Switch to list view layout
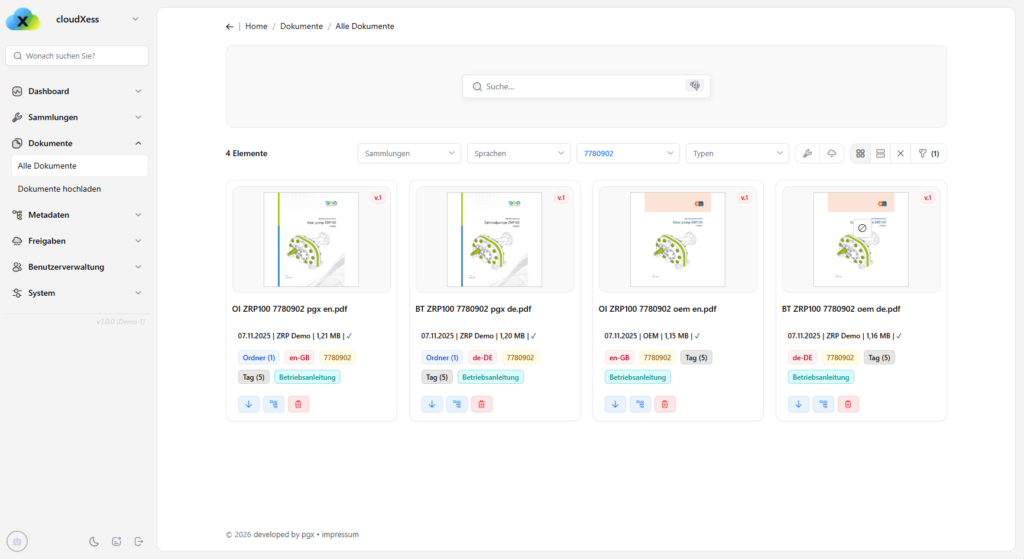 click(880, 153)
